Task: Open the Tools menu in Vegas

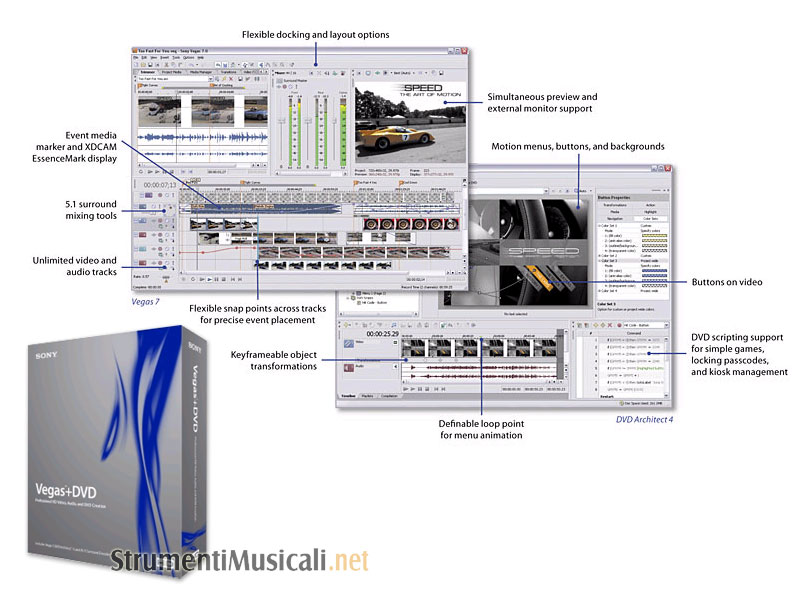Action: [174, 57]
